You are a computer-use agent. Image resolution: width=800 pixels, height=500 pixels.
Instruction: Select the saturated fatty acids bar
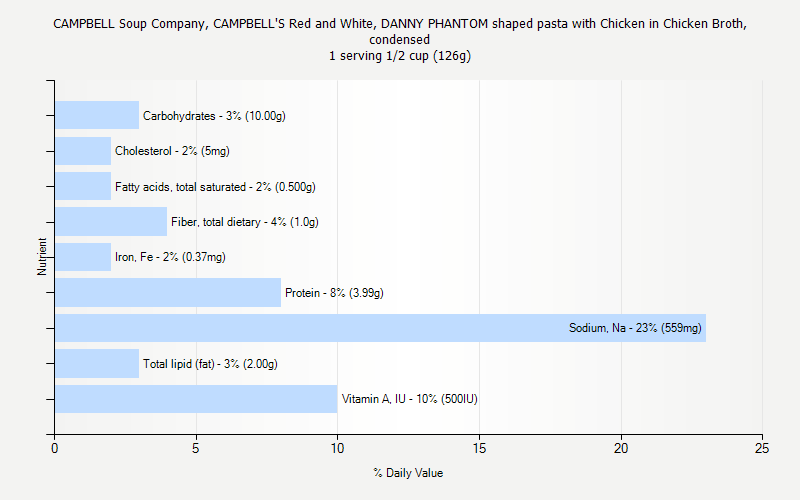pos(83,186)
